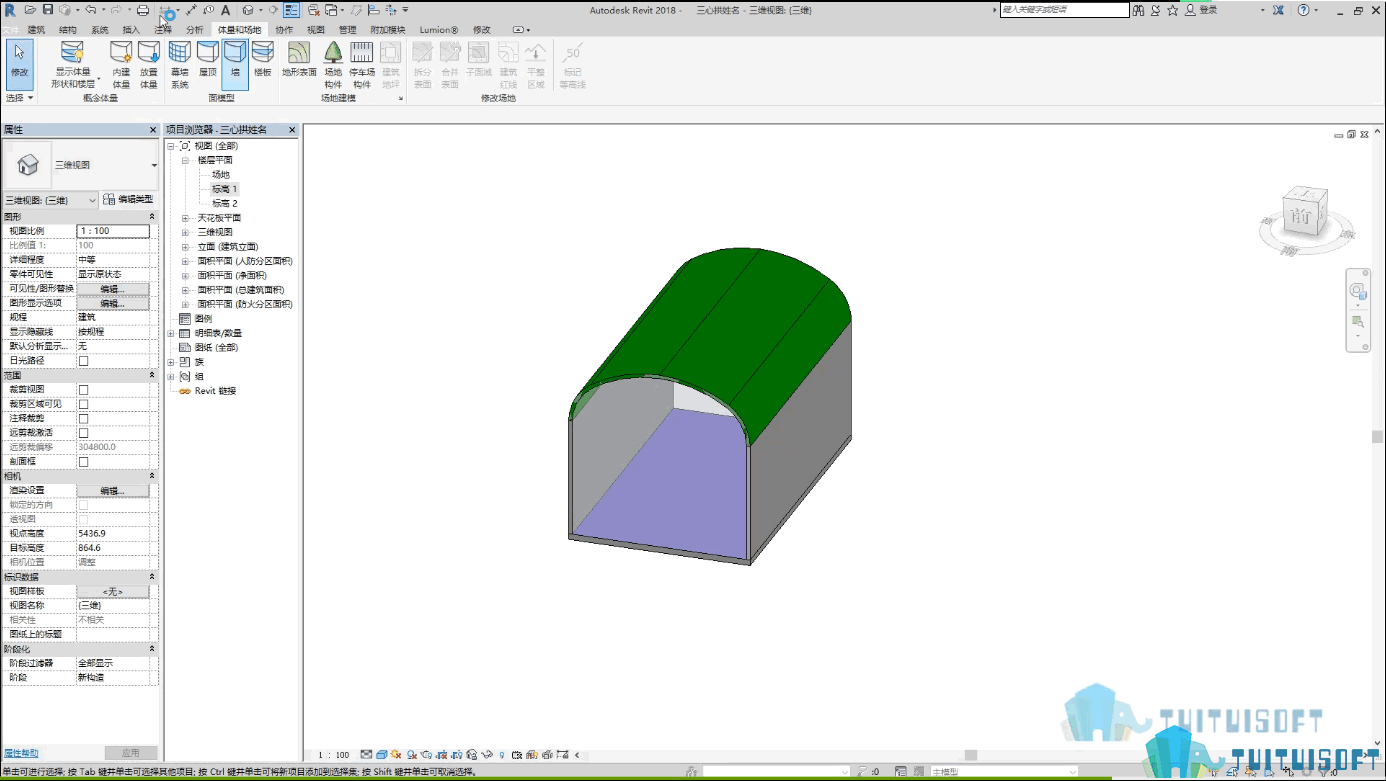This screenshot has width=1386, height=781.
Task: Click Open file icon in quick access toolbar
Action: pos(30,10)
